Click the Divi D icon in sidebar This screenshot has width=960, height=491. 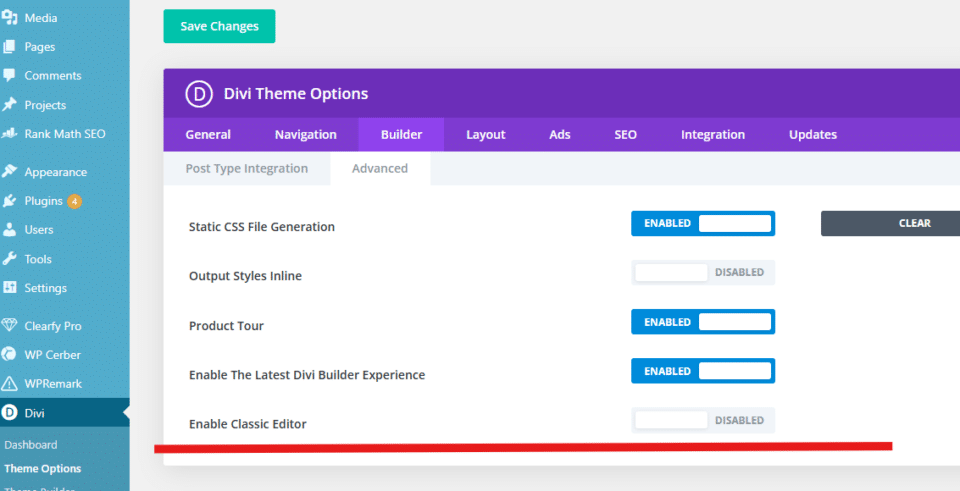pos(9,413)
